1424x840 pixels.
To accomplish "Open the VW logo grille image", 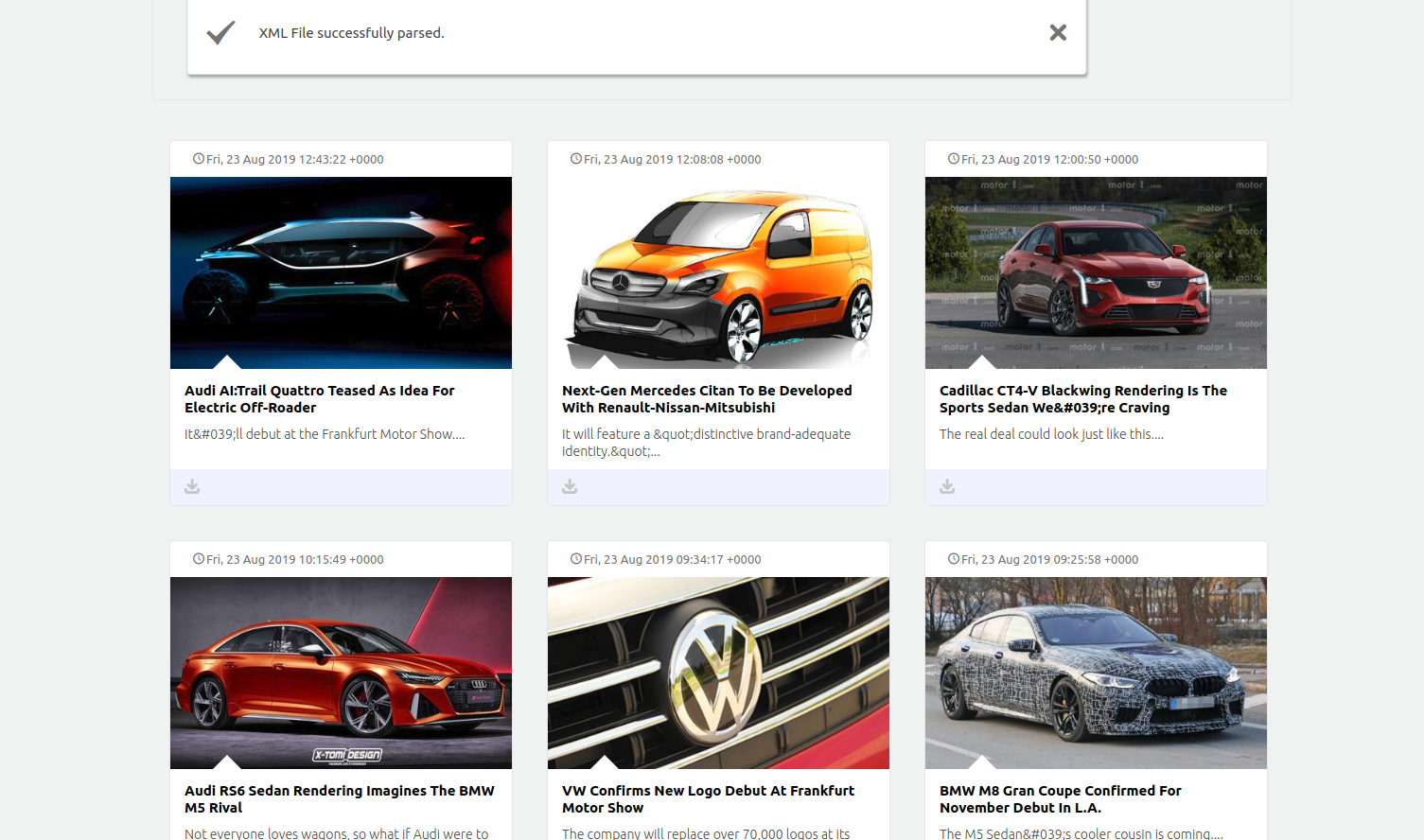I will (718, 673).
